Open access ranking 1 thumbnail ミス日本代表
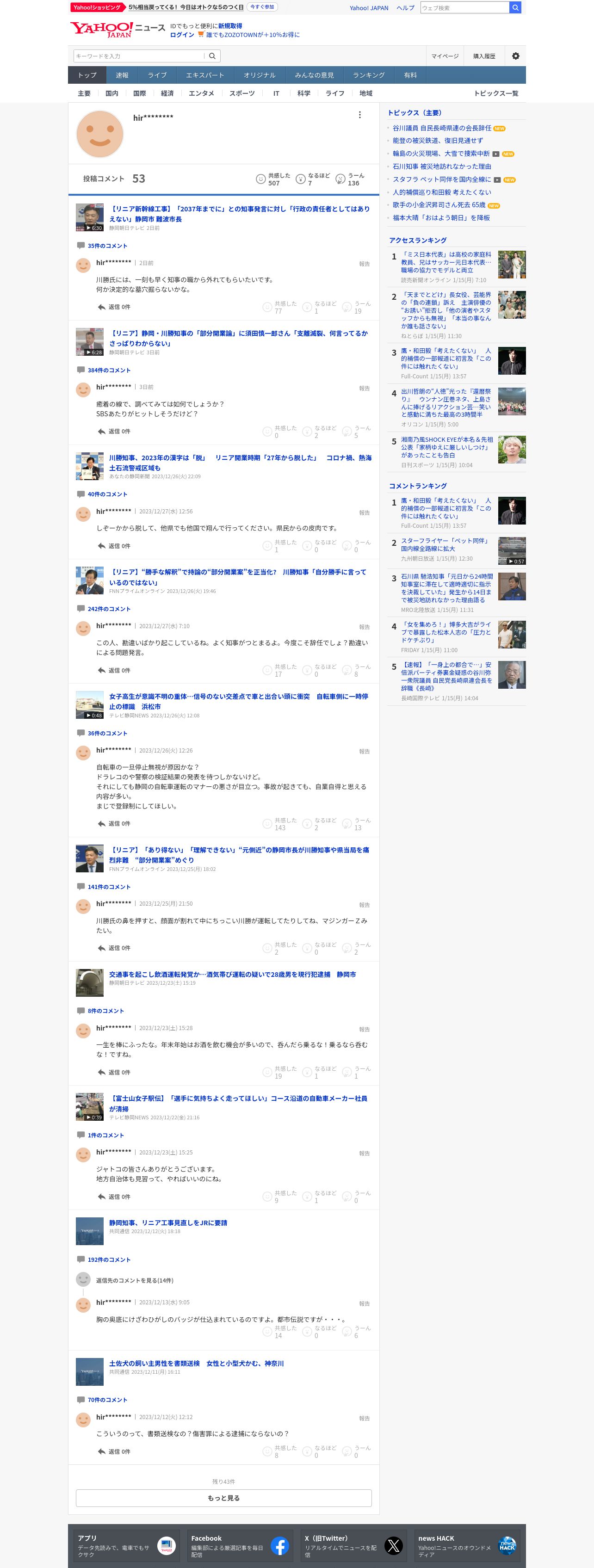 [512, 264]
